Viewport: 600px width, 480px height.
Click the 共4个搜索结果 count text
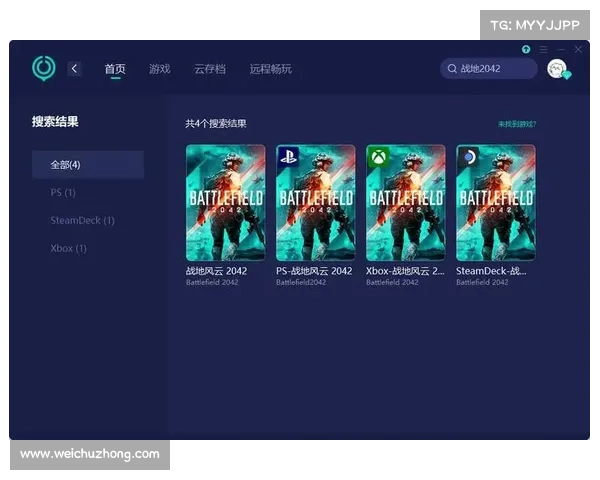click(216, 124)
